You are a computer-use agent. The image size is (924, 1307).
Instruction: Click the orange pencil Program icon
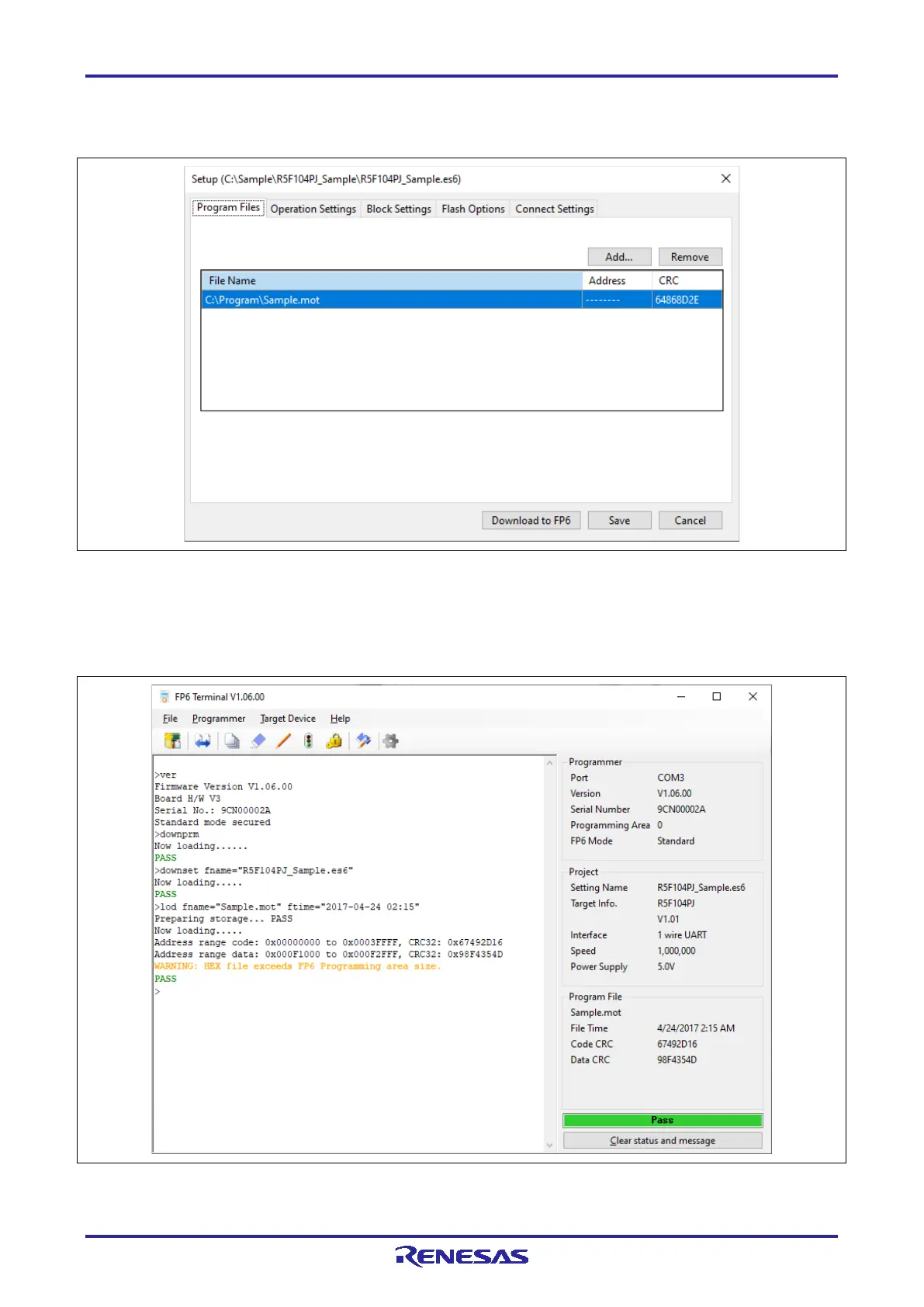tap(284, 741)
